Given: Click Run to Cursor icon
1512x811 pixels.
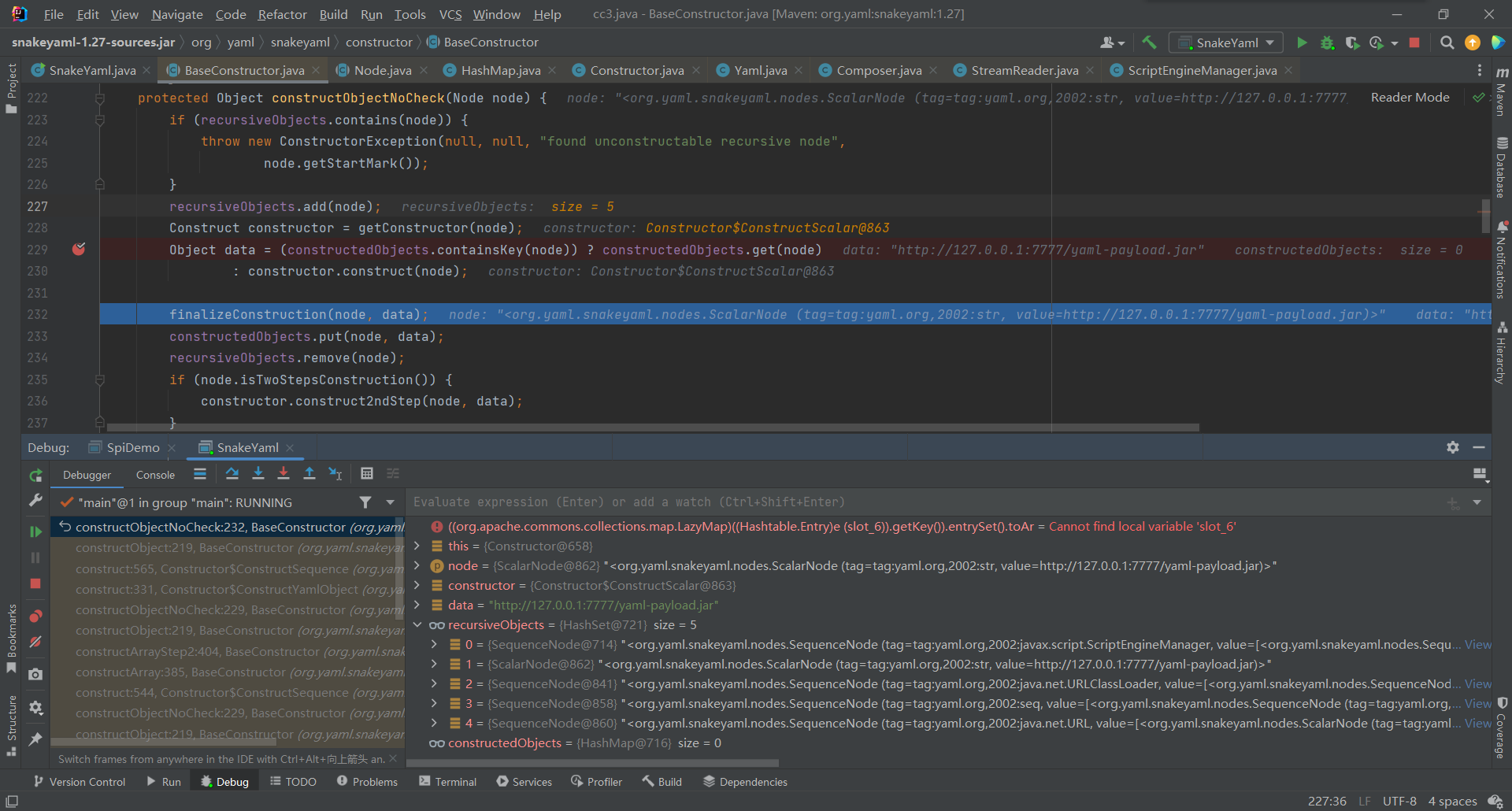Looking at the screenshot, I should 335,473.
